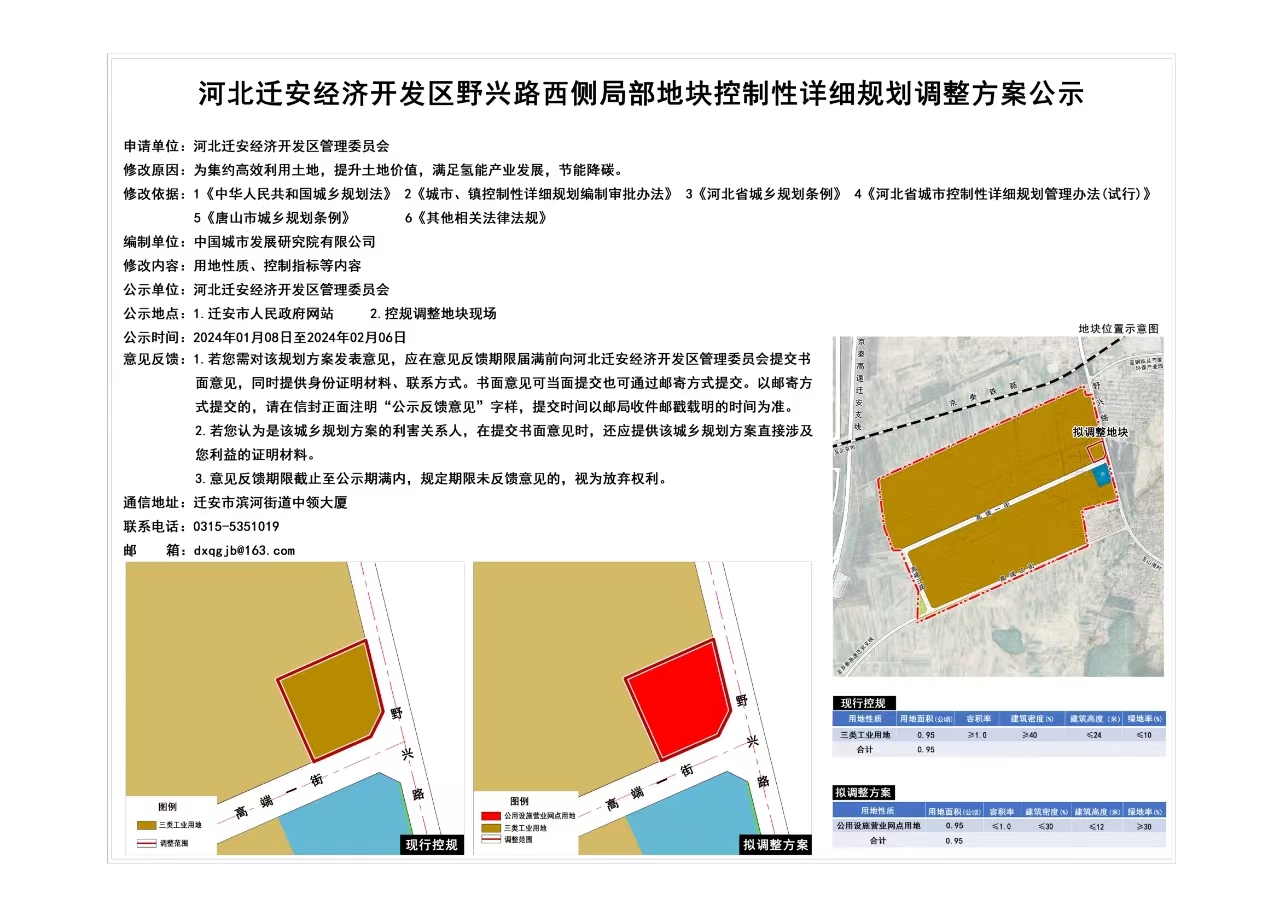The image size is (1280, 905).
Task: Click the ≤24 建筑高度 cell
Action: [1094, 735]
